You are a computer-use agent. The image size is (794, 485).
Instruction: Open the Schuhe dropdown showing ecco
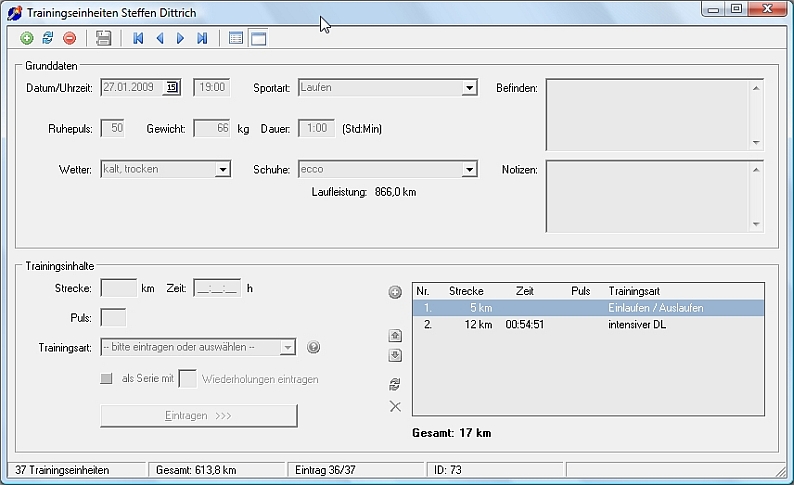(469, 169)
